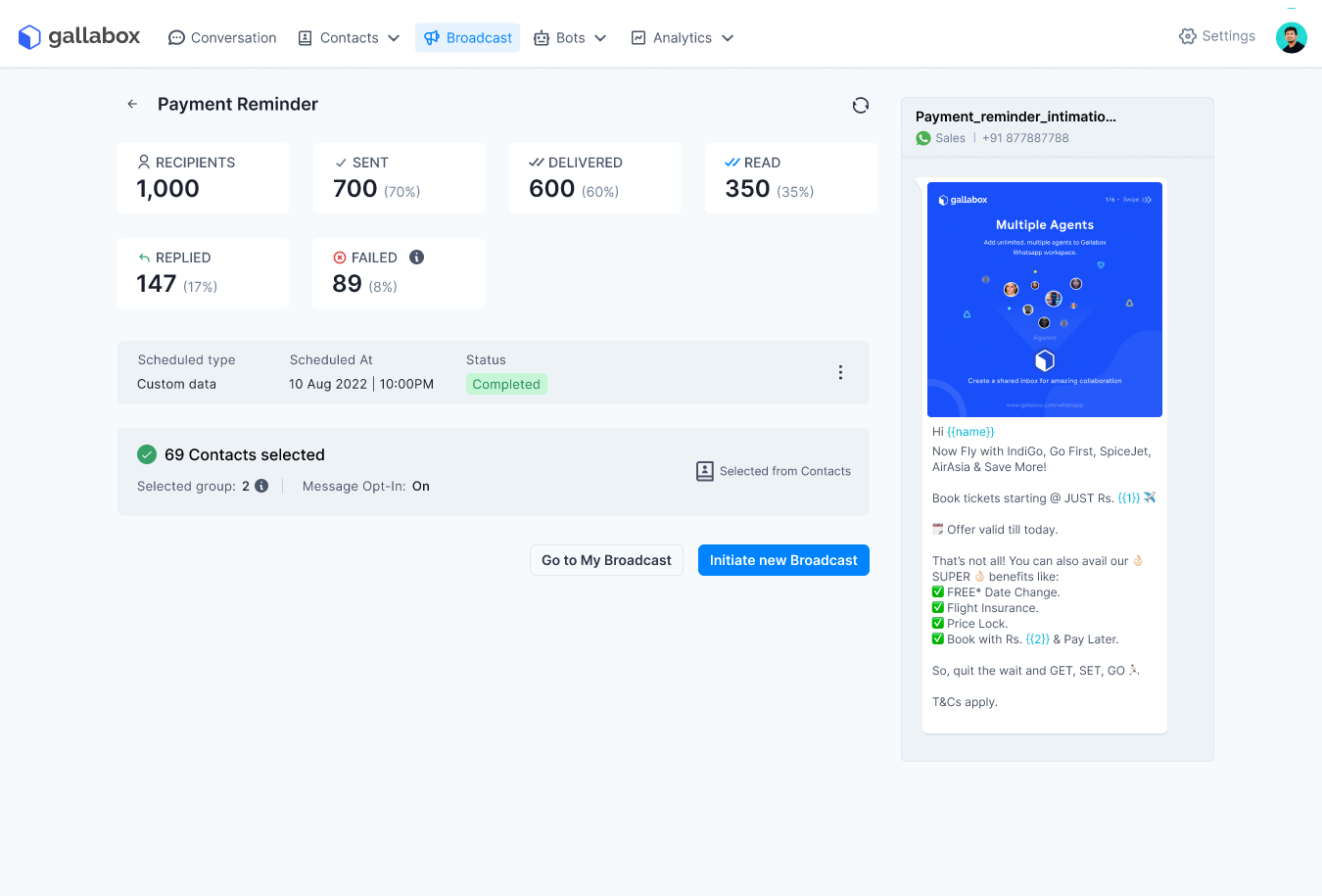Click the SENT 700 card
This screenshot has height=896, width=1322.
[x=400, y=178]
